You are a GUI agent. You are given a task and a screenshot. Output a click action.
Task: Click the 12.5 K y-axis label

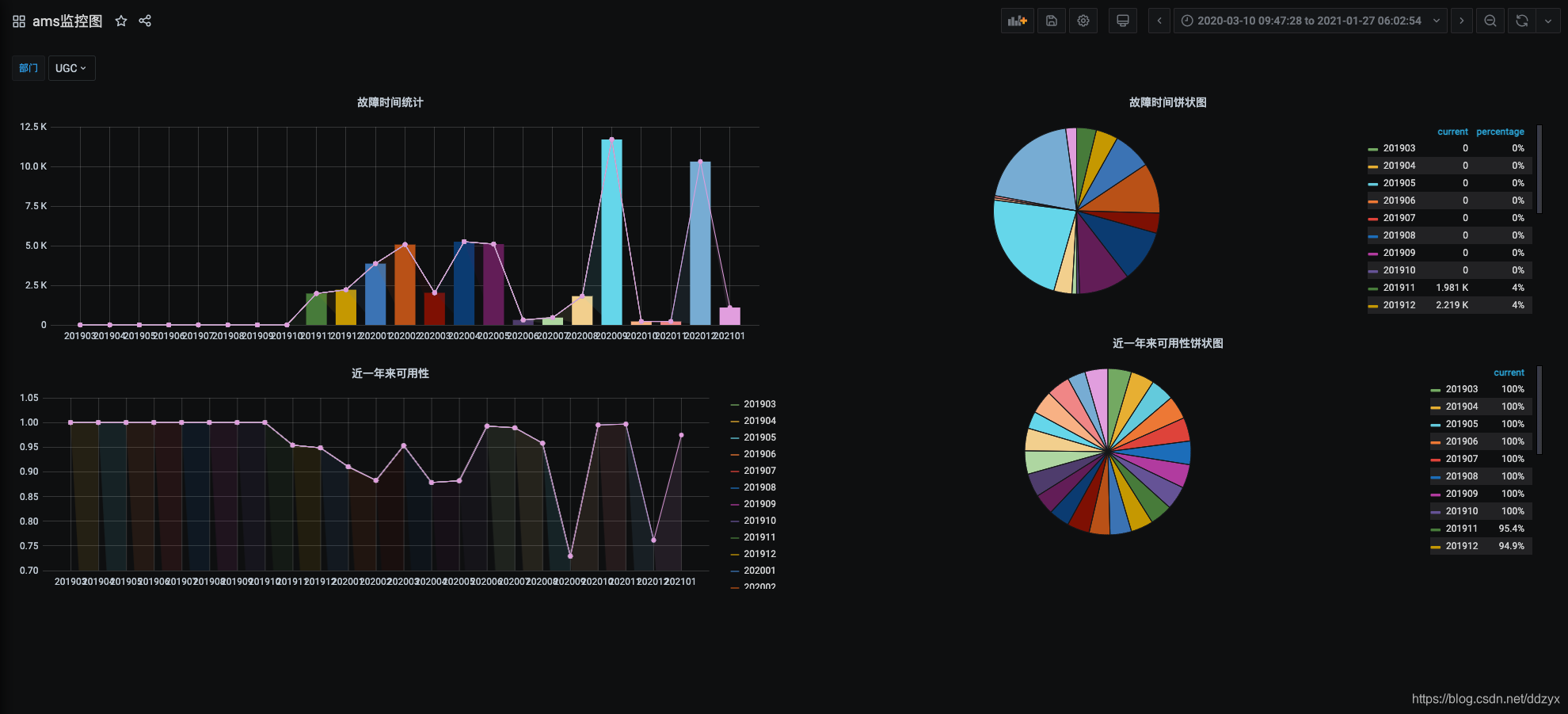(33, 127)
